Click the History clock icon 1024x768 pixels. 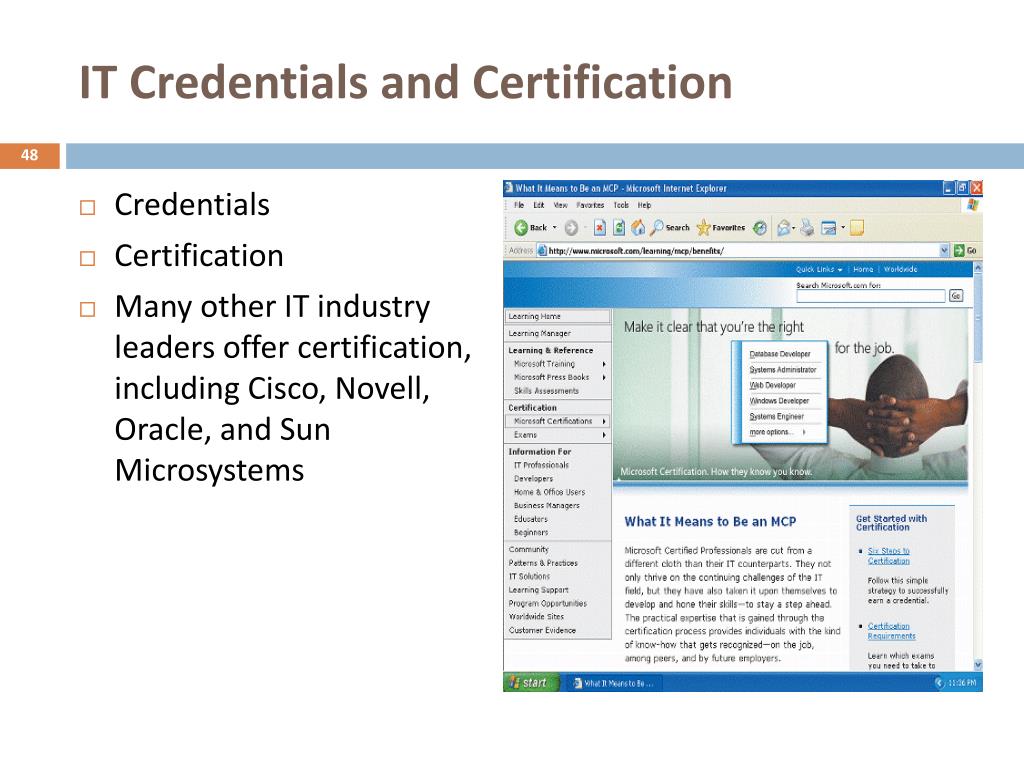[x=760, y=227]
